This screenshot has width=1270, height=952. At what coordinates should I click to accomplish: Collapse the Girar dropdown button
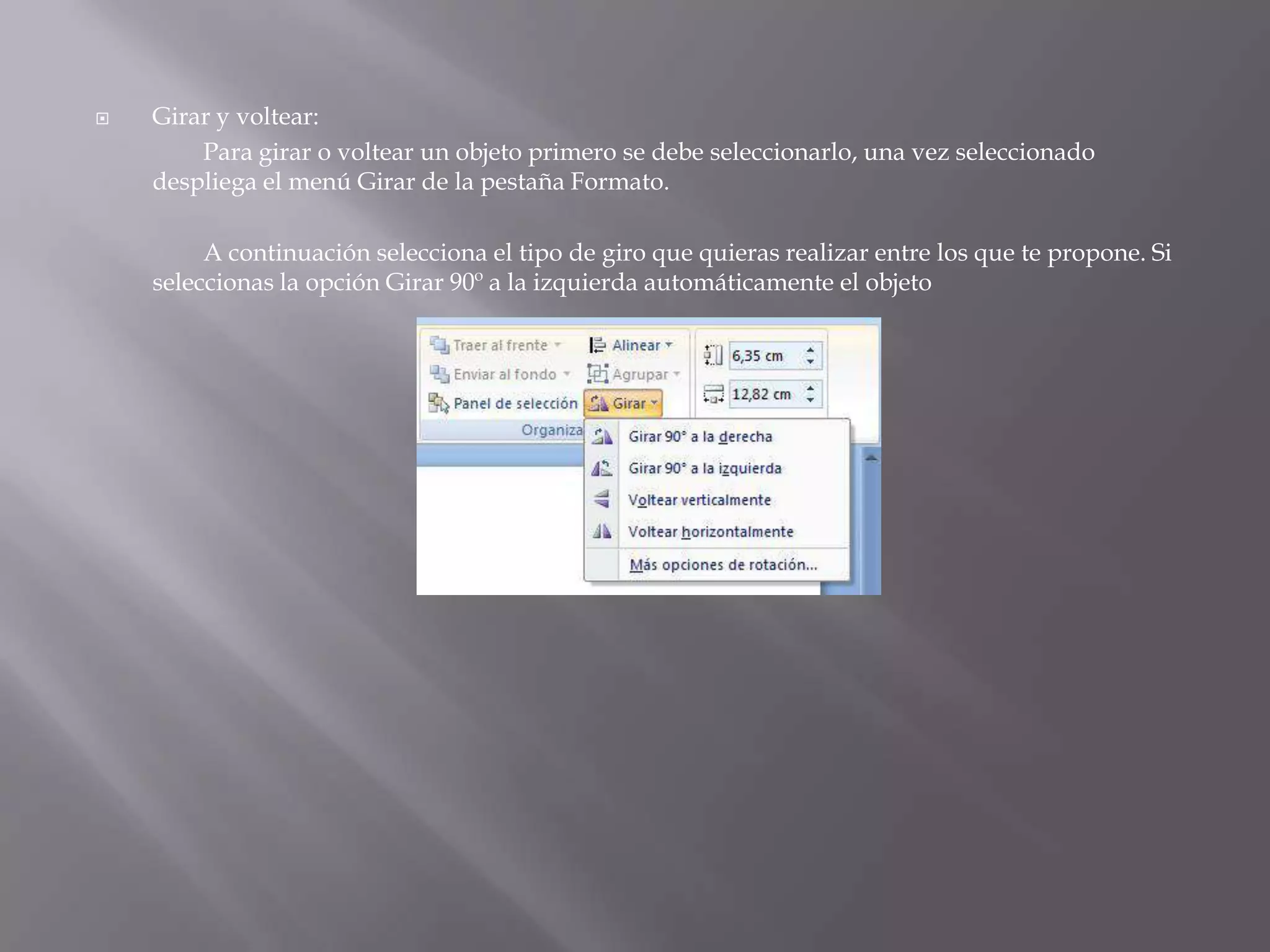(x=623, y=403)
